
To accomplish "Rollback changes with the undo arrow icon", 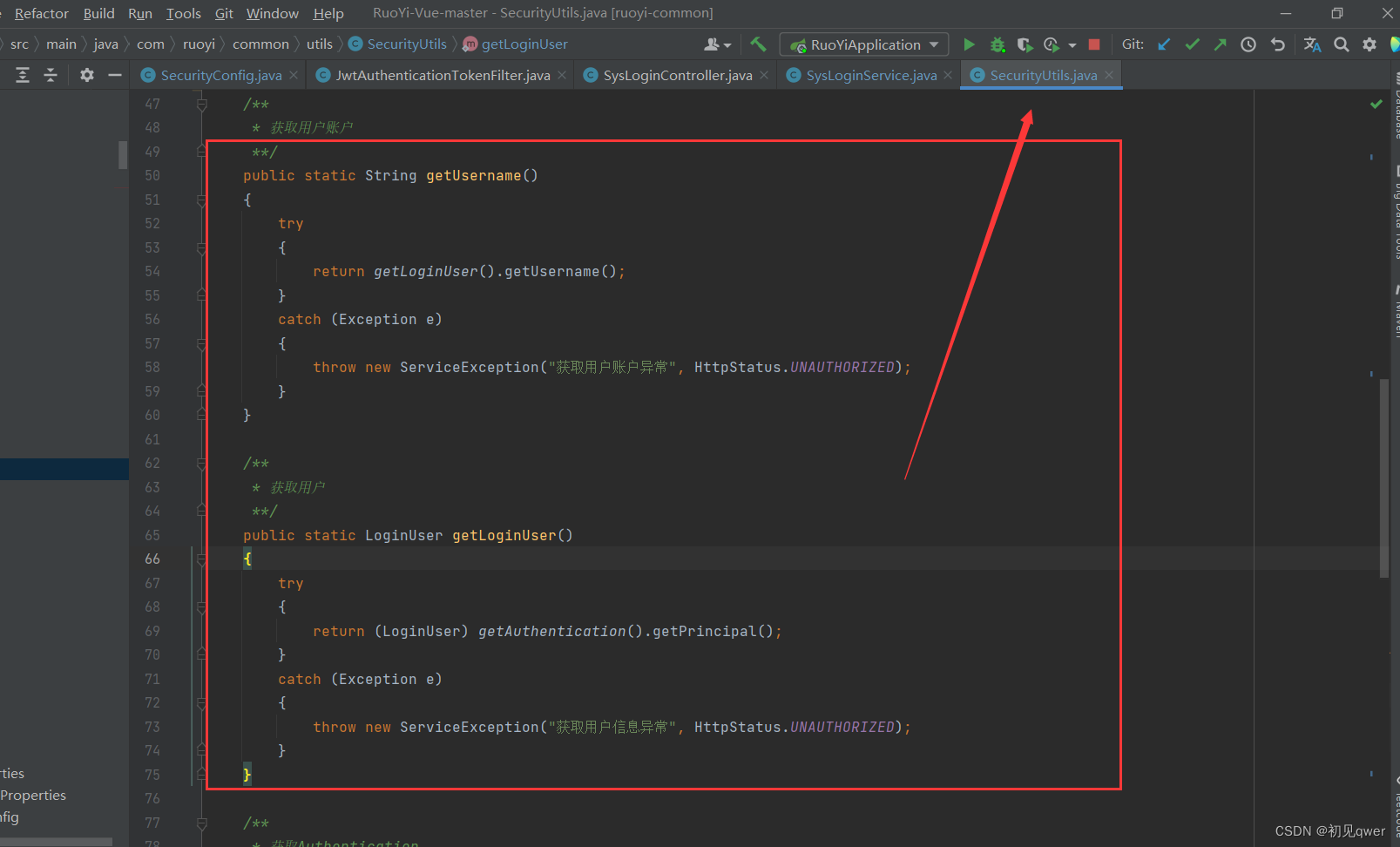I will pos(1278,44).
